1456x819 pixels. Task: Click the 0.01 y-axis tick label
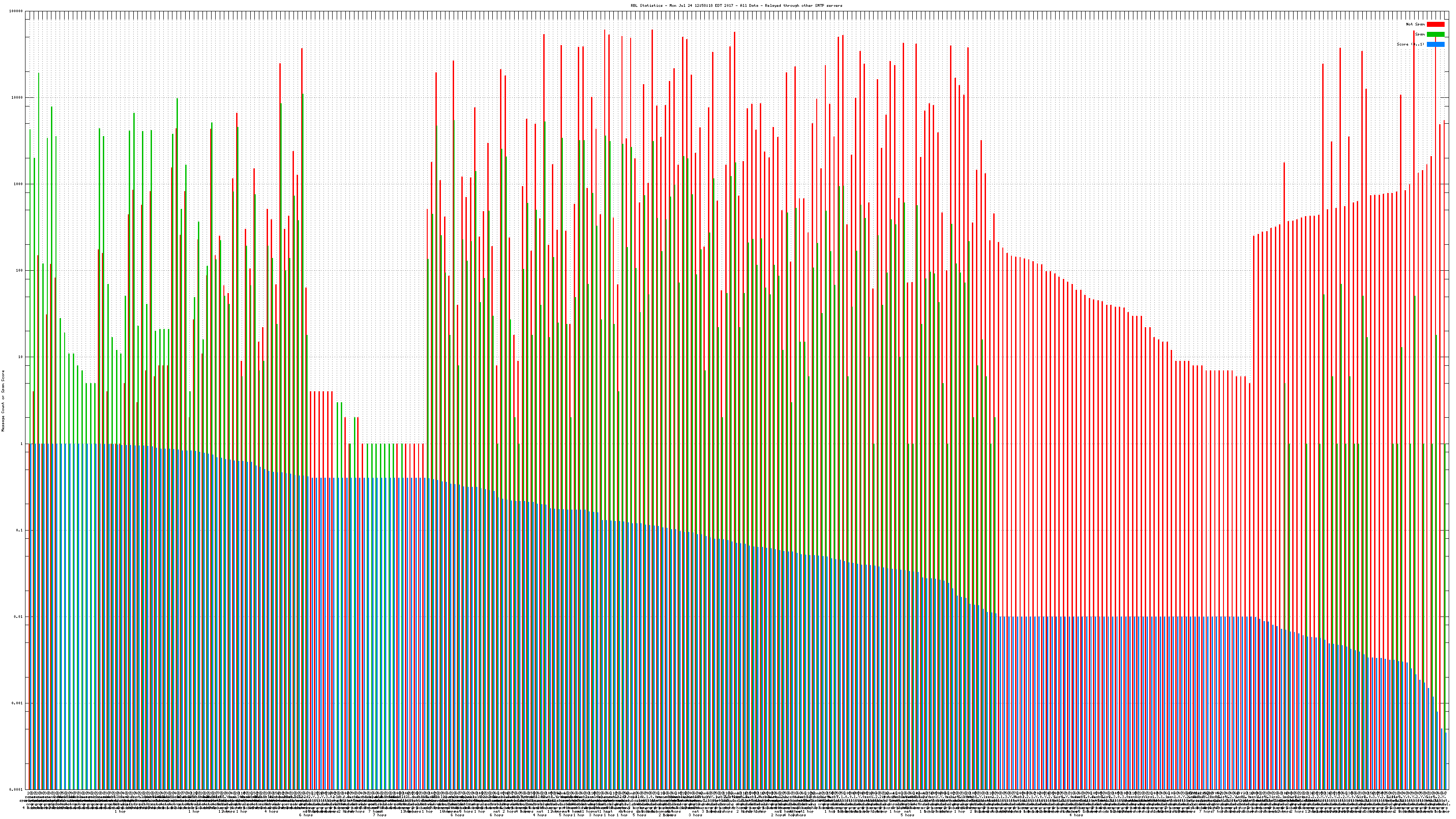click(19, 617)
